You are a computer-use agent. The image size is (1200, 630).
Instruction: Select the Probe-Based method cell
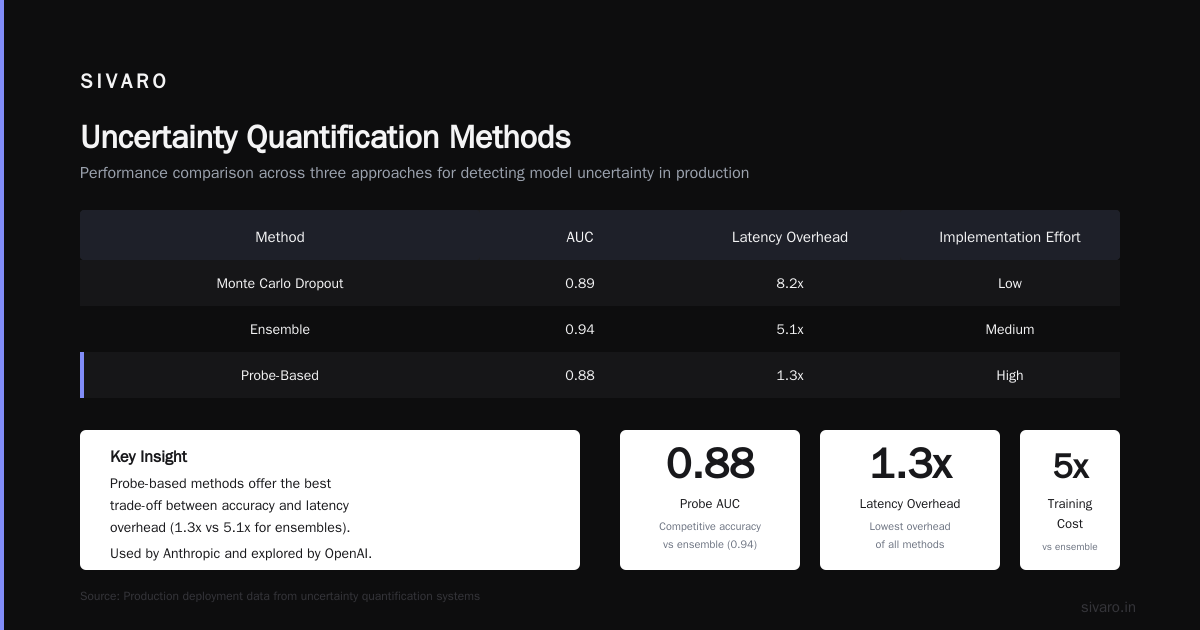pyautogui.click(x=280, y=375)
